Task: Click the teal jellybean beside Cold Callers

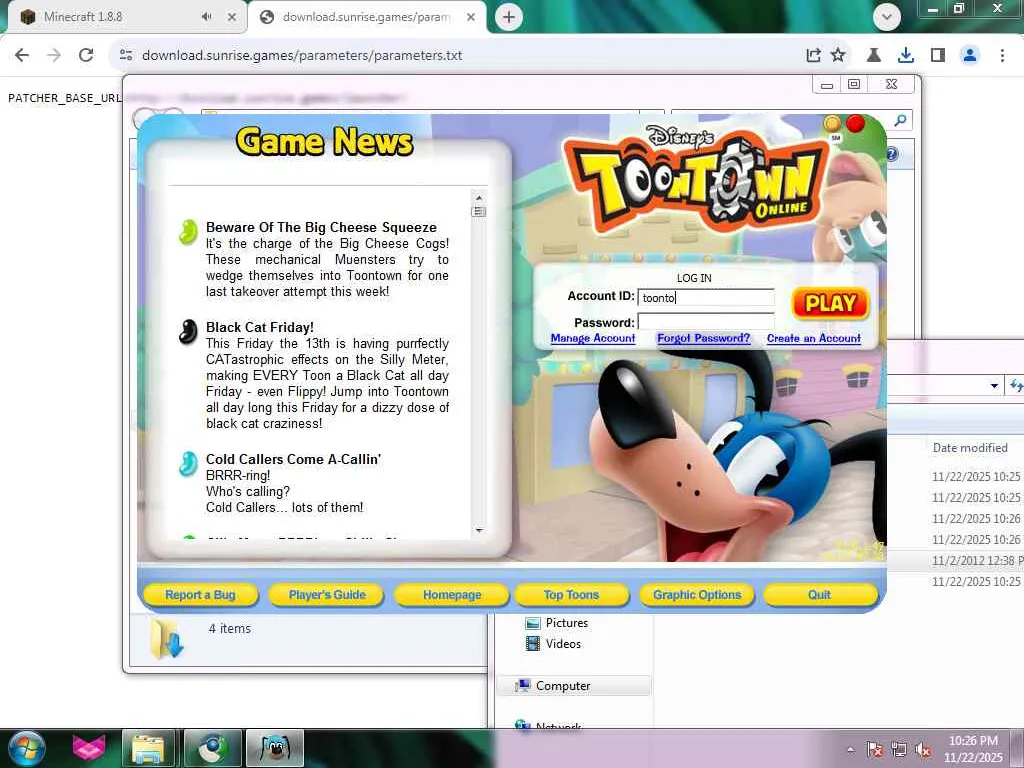Action: pos(188,464)
